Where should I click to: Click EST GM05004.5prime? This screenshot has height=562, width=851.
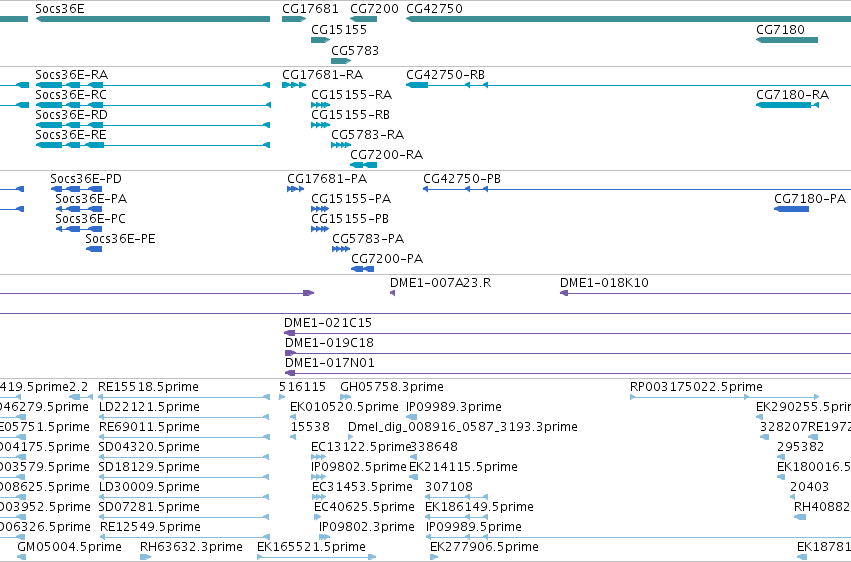(22, 557)
